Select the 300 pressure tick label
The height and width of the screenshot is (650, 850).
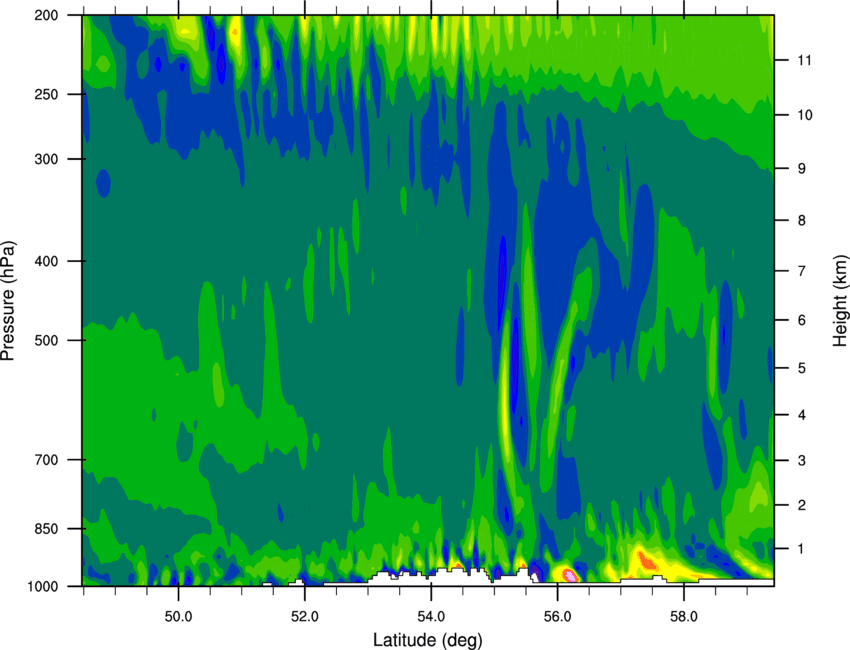pos(46,159)
